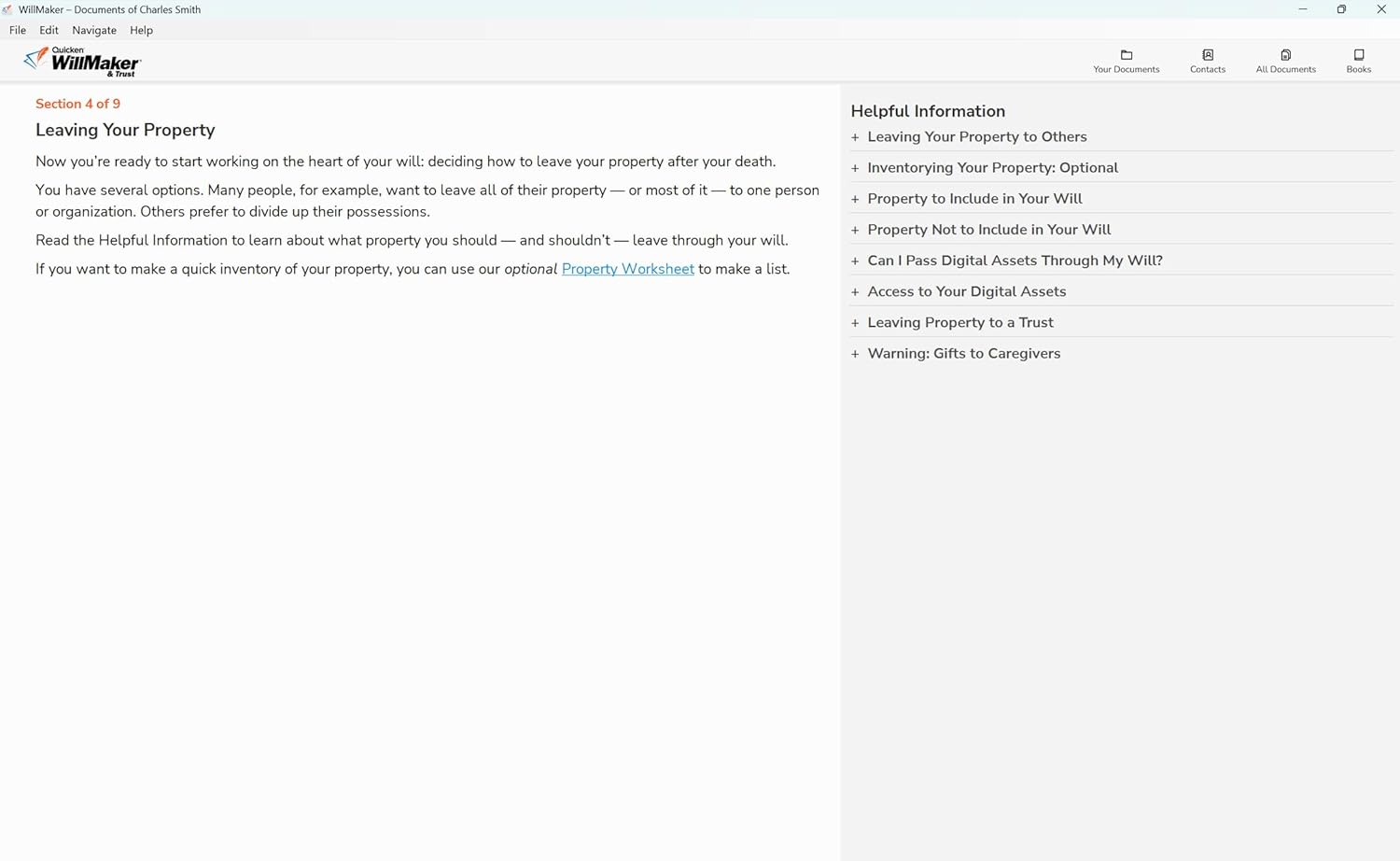The image size is (1400, 861).
Task: Open the Edit menu
Action: pos(49,30)
